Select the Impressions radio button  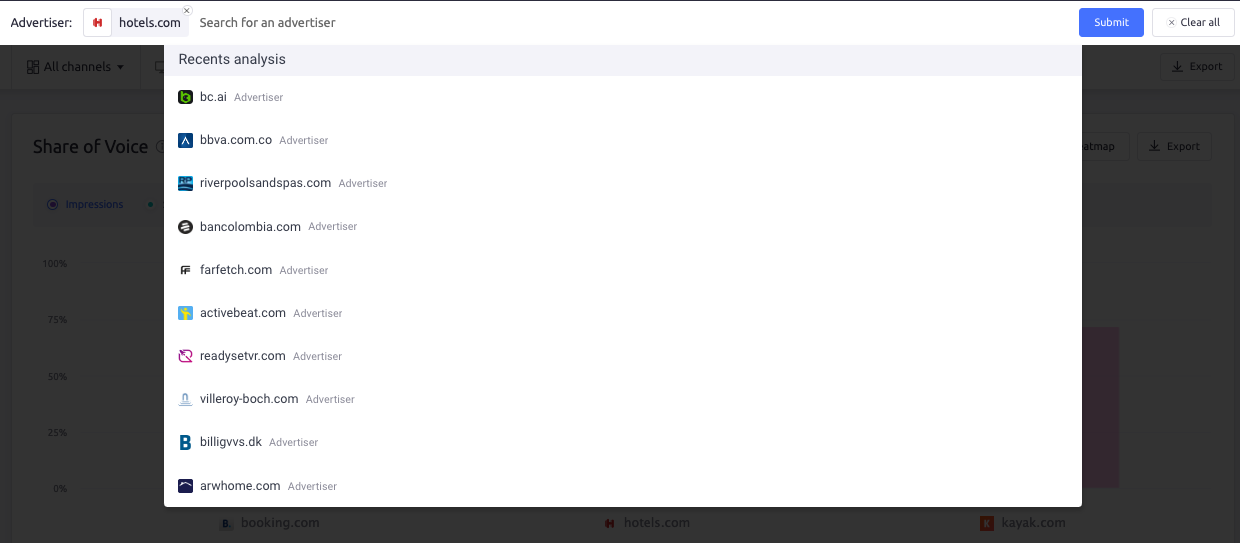click(x=53, y=204)
